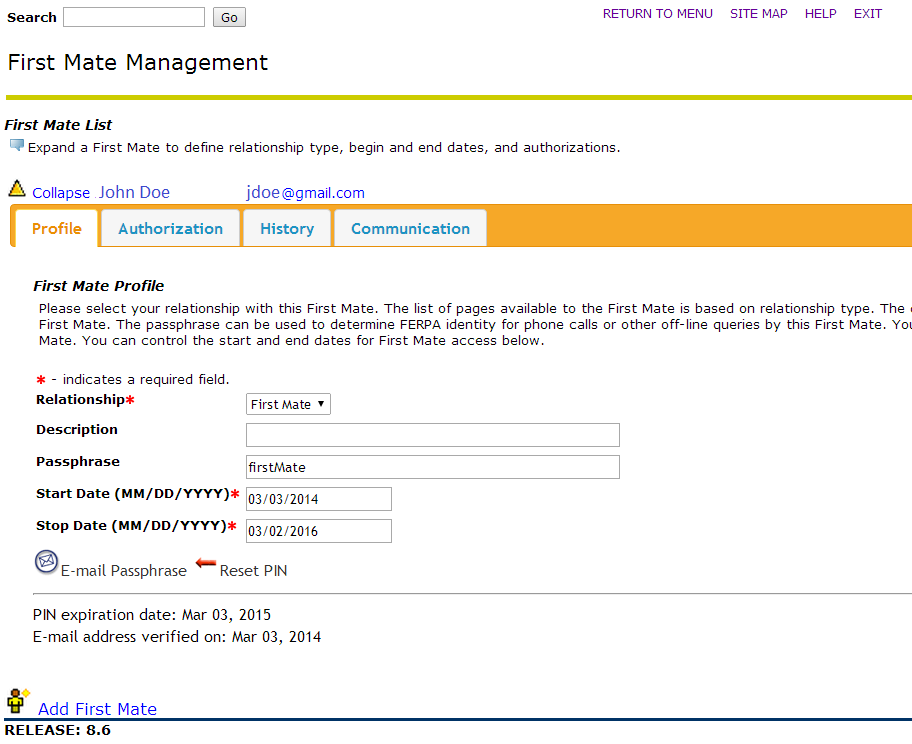Click the Exit link
The width and height of the screenshot is (912, 744).
(x=867, y=14)
